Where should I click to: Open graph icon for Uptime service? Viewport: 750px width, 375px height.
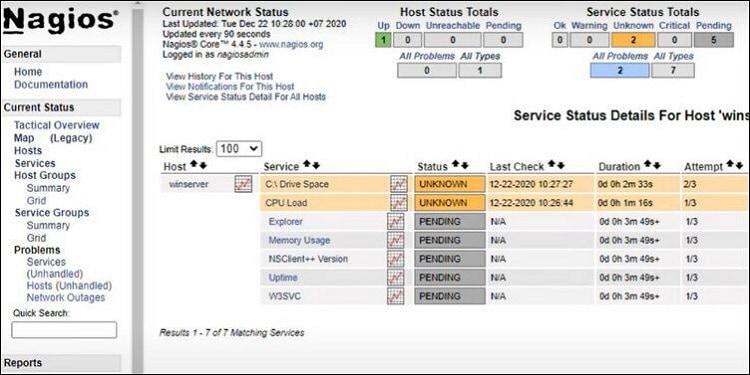click(x=395, y=277)
